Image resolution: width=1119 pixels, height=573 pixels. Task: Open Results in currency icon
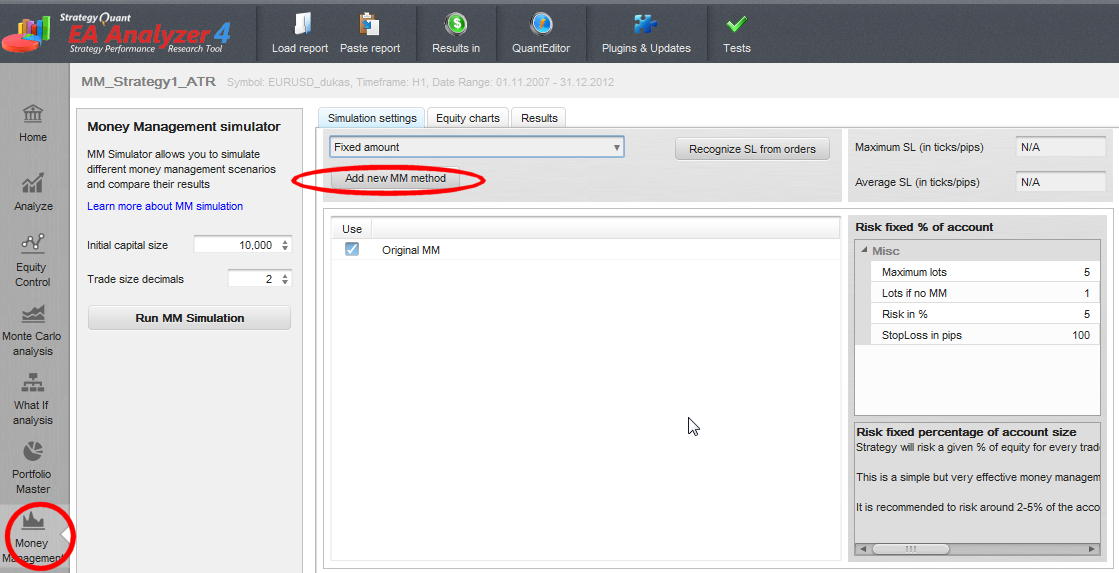(456, 24)
